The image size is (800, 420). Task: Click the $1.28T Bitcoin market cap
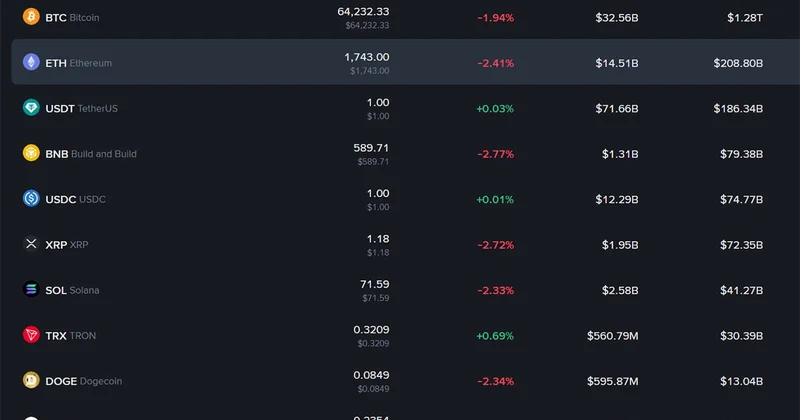pos(745,18)
